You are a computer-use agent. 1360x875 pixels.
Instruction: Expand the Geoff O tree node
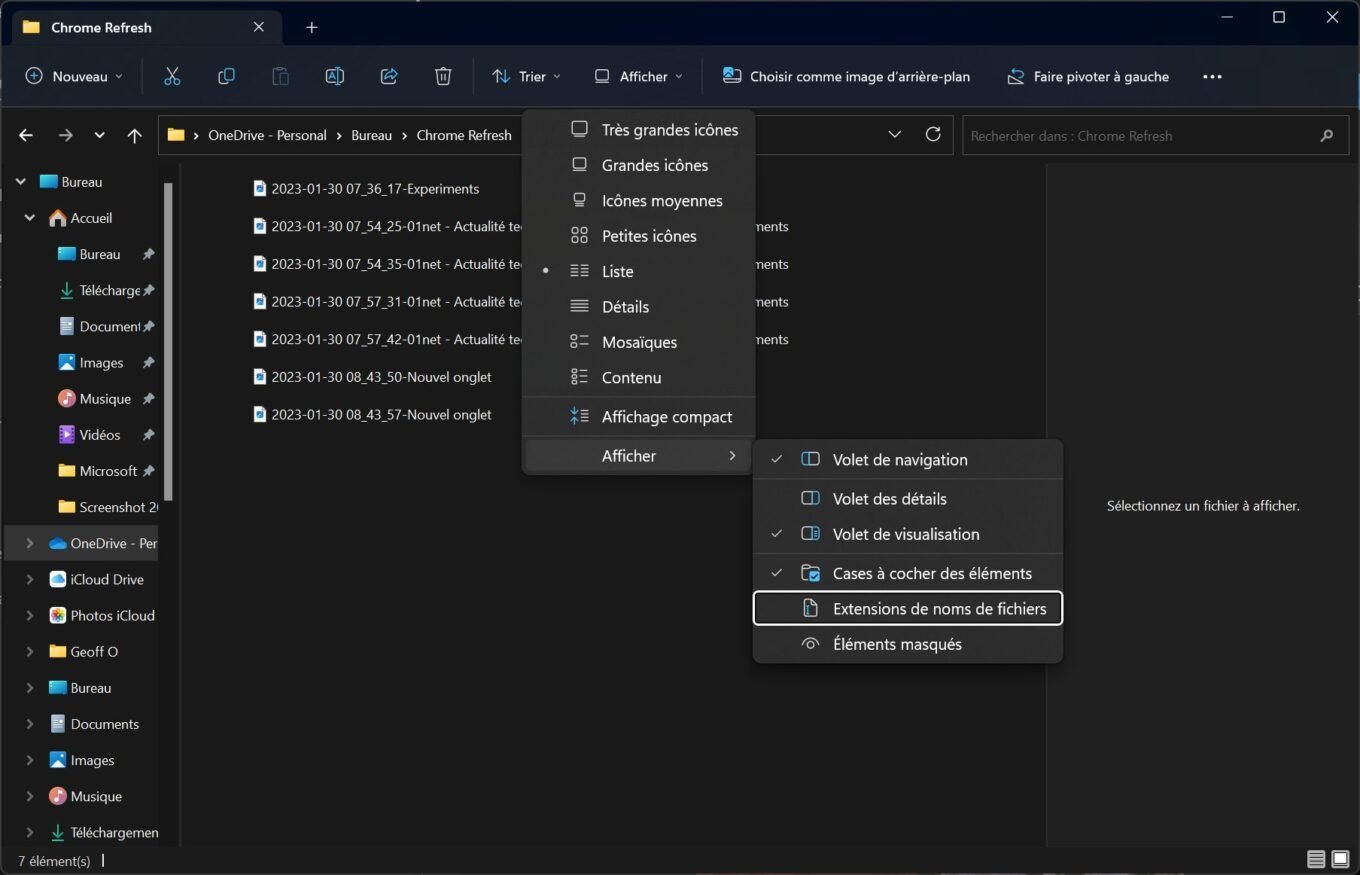tap(30, 651)
